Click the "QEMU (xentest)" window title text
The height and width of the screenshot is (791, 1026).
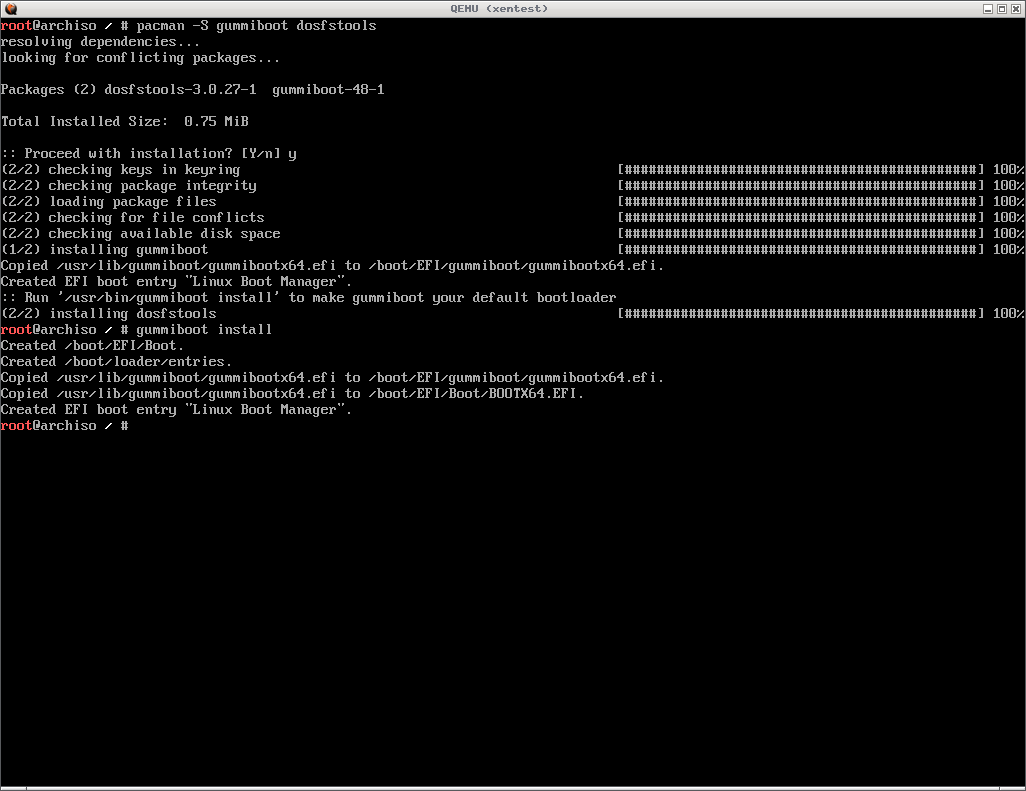pos(512,8)
